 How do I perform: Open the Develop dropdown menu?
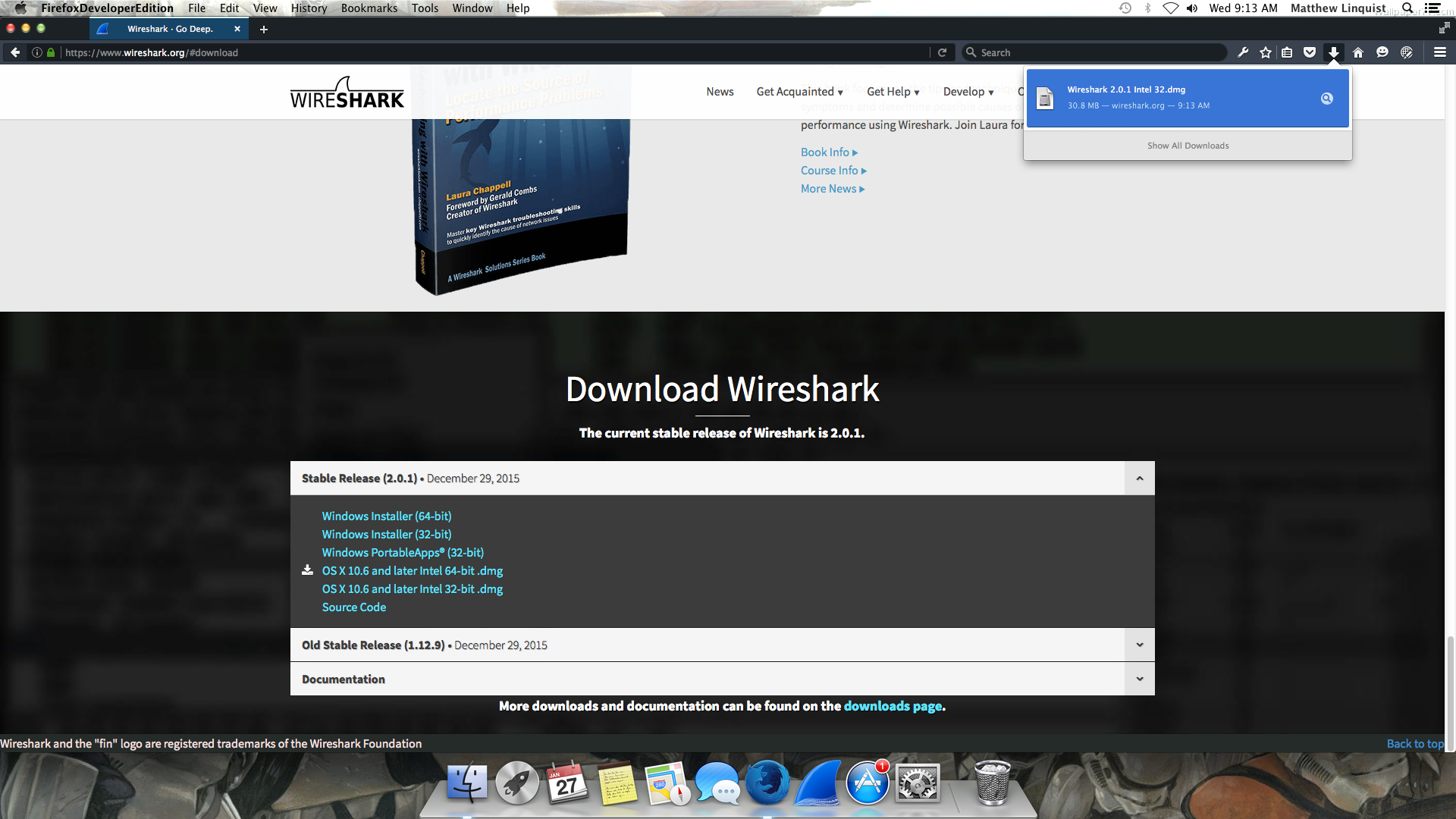[x=968, y=92]
